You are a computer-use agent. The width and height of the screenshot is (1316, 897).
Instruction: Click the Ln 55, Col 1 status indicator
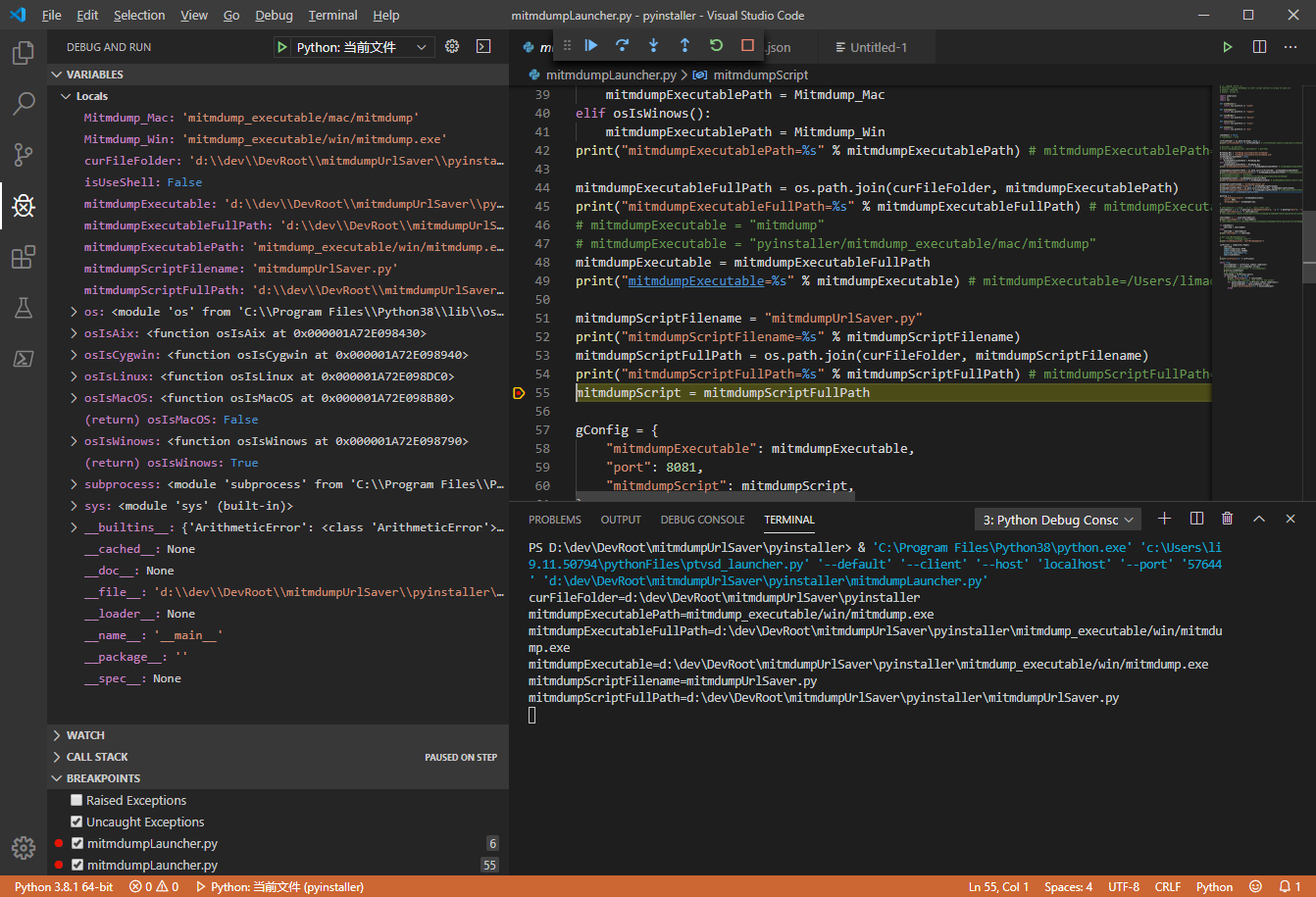tap(998, 886)
